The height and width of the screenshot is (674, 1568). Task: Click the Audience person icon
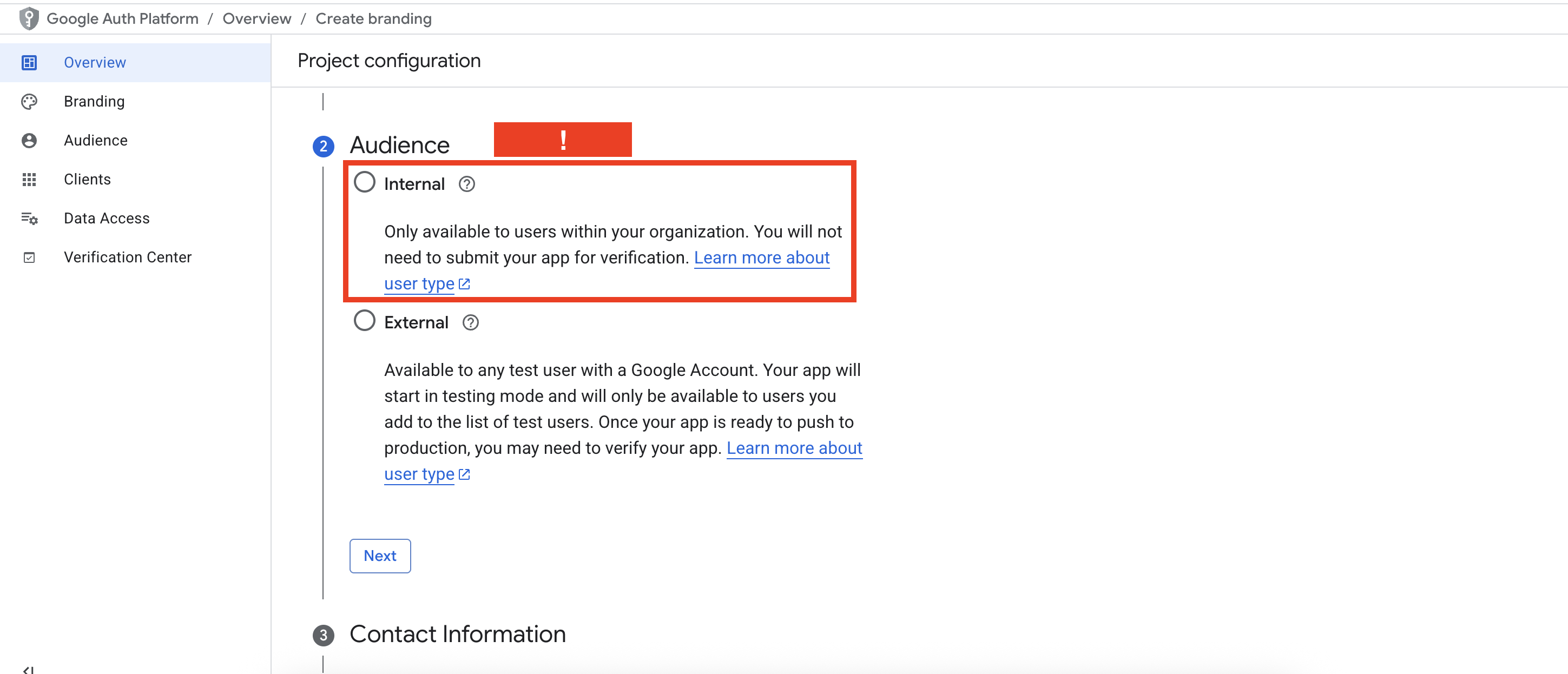coord(29,141)
